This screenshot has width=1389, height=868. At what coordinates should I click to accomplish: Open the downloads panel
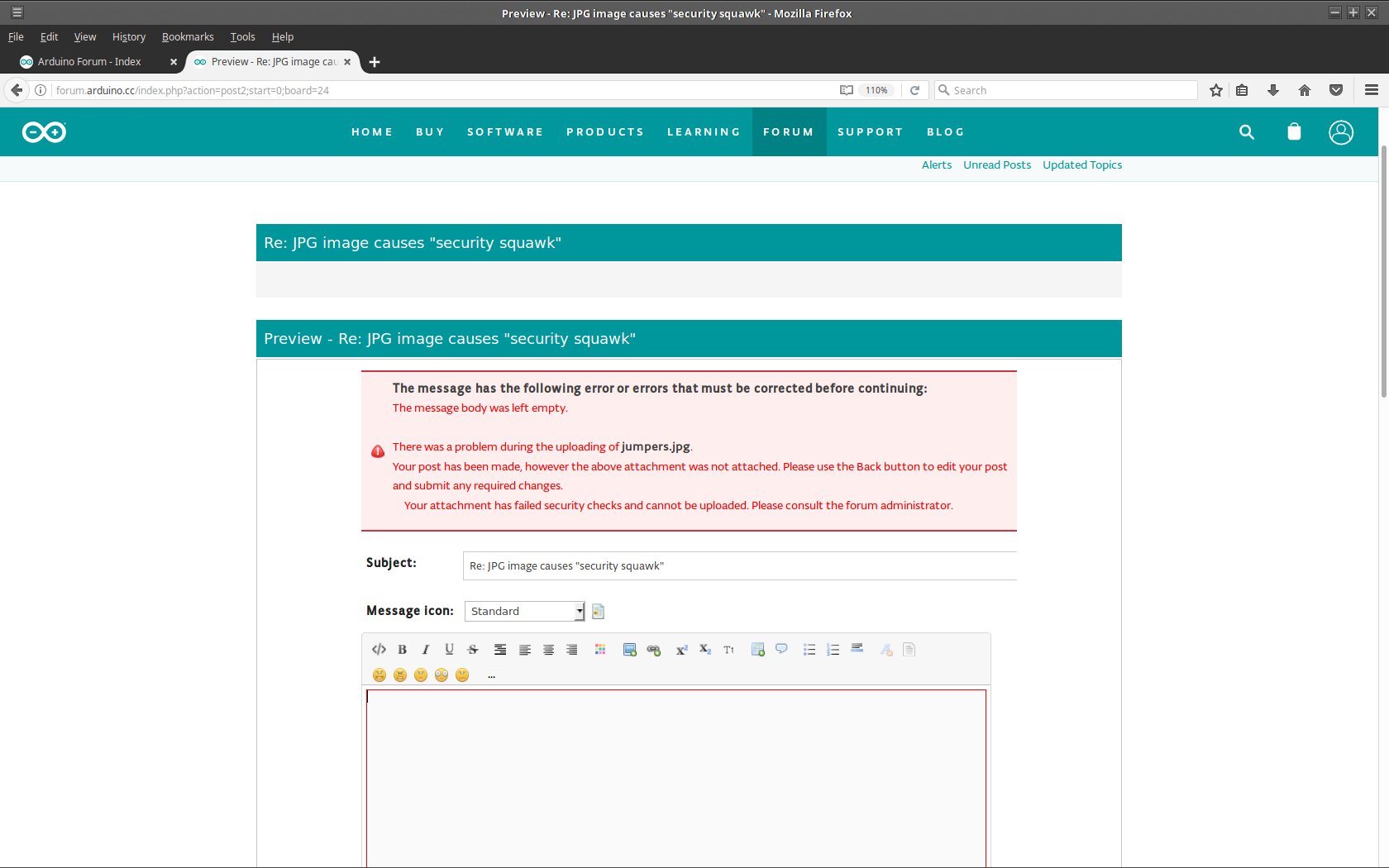pos(1273,91)
